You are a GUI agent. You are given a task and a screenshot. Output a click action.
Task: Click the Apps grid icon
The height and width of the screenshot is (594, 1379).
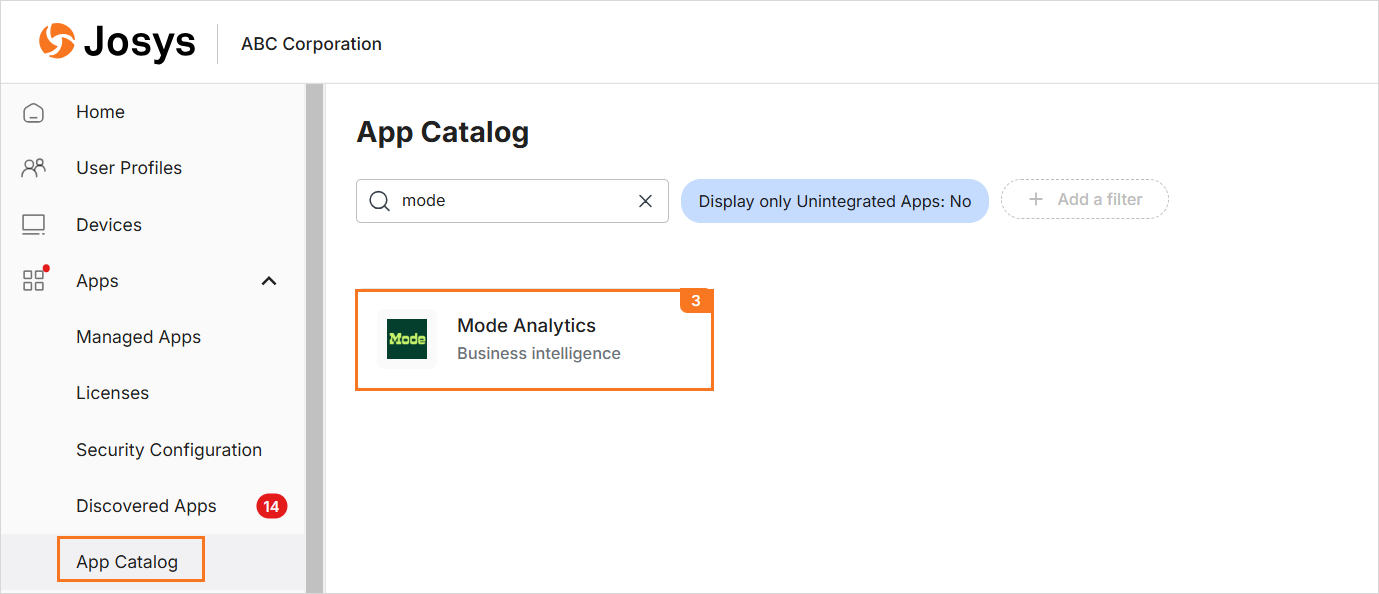[x=34, y=280]
